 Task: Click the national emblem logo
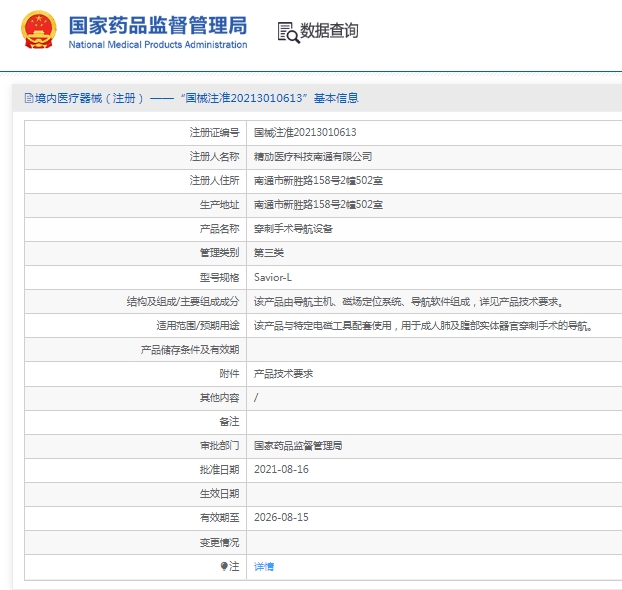(x=38, y=29)
